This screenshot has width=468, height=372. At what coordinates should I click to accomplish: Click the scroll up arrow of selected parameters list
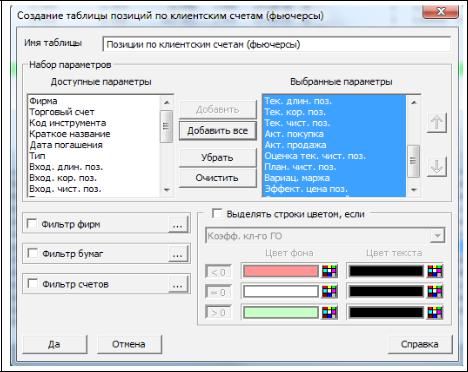(x=414, y=102)
